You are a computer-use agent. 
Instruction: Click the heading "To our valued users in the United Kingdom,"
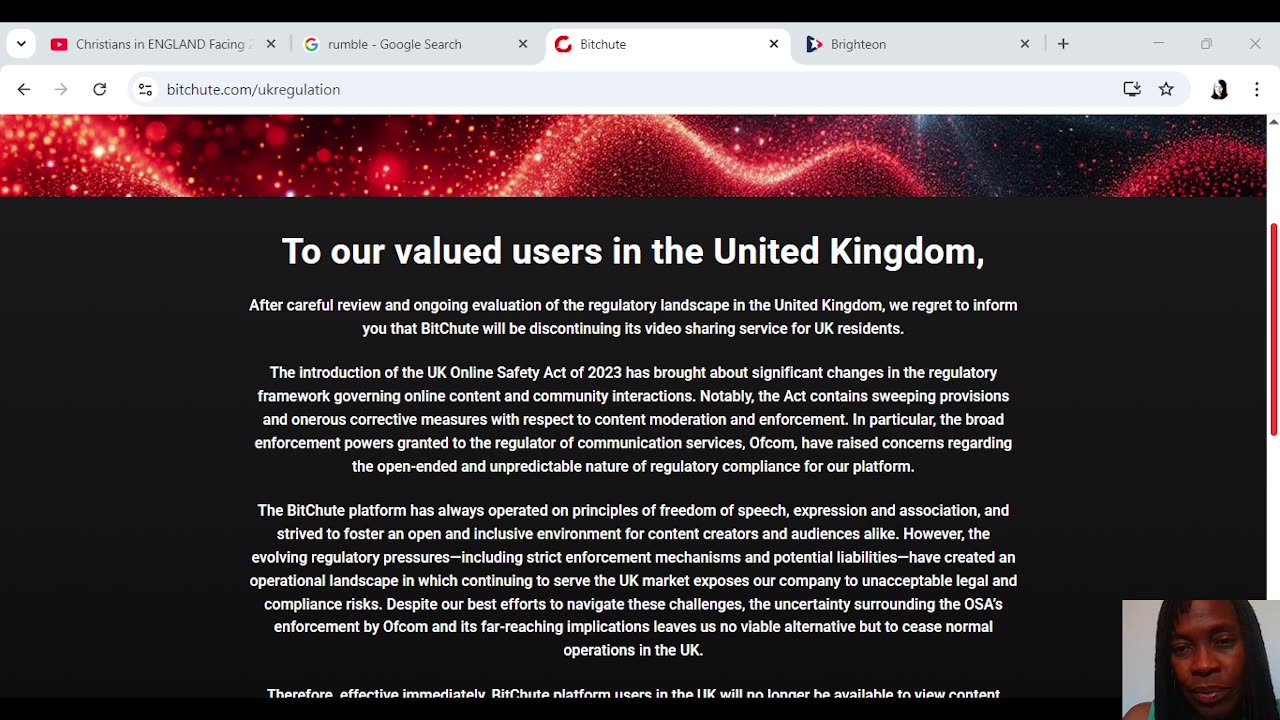click(633, 251)
